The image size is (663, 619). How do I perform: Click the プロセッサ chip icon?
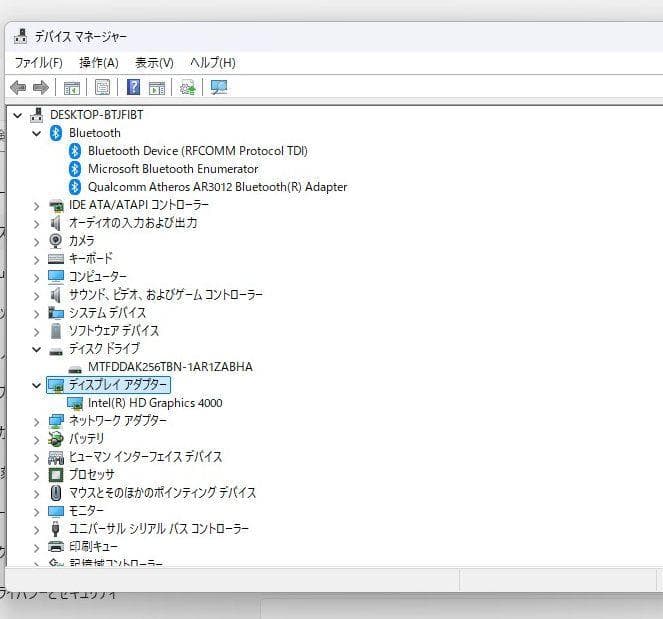point(56,475)
